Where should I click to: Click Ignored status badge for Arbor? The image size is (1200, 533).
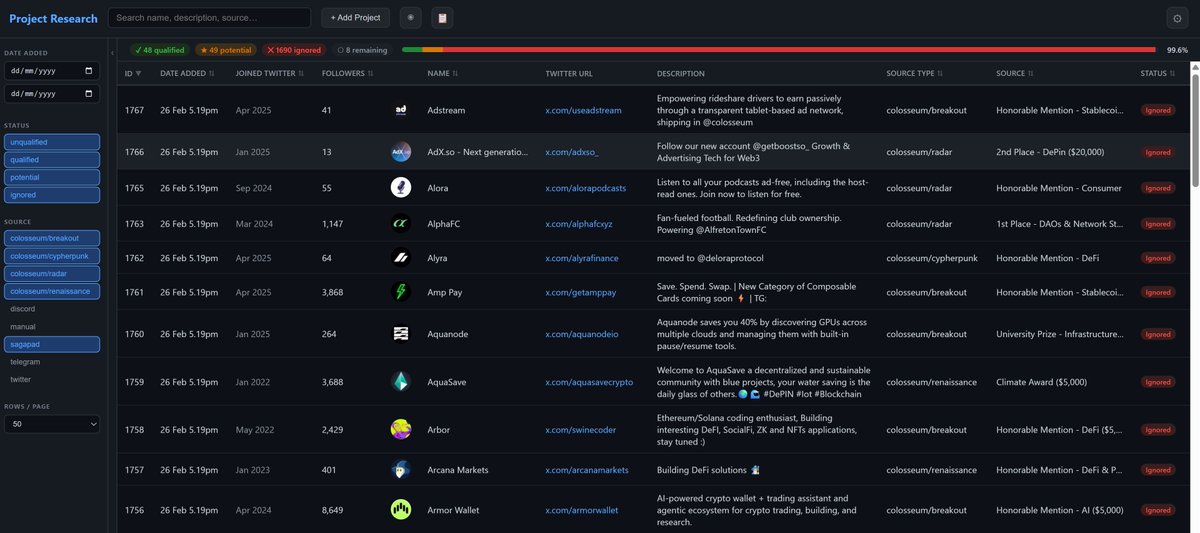tap(1158, 430)
